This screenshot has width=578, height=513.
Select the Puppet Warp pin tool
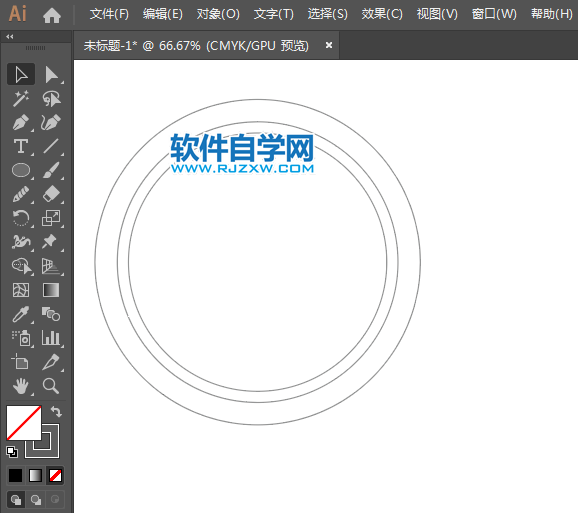pyautogui.click(x=51, y=242)
